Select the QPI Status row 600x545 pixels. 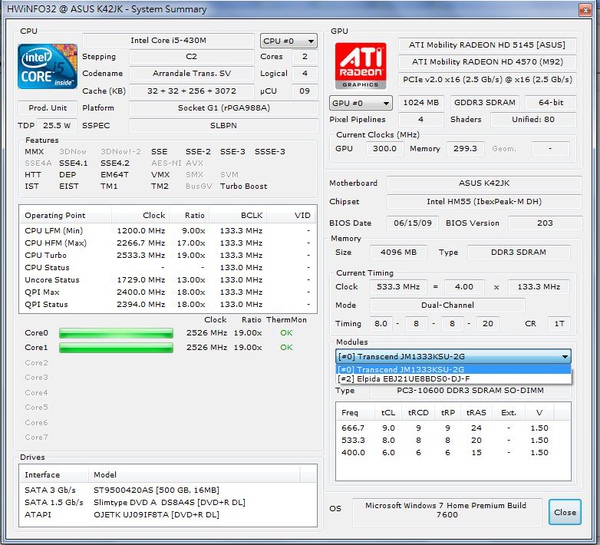168,304
